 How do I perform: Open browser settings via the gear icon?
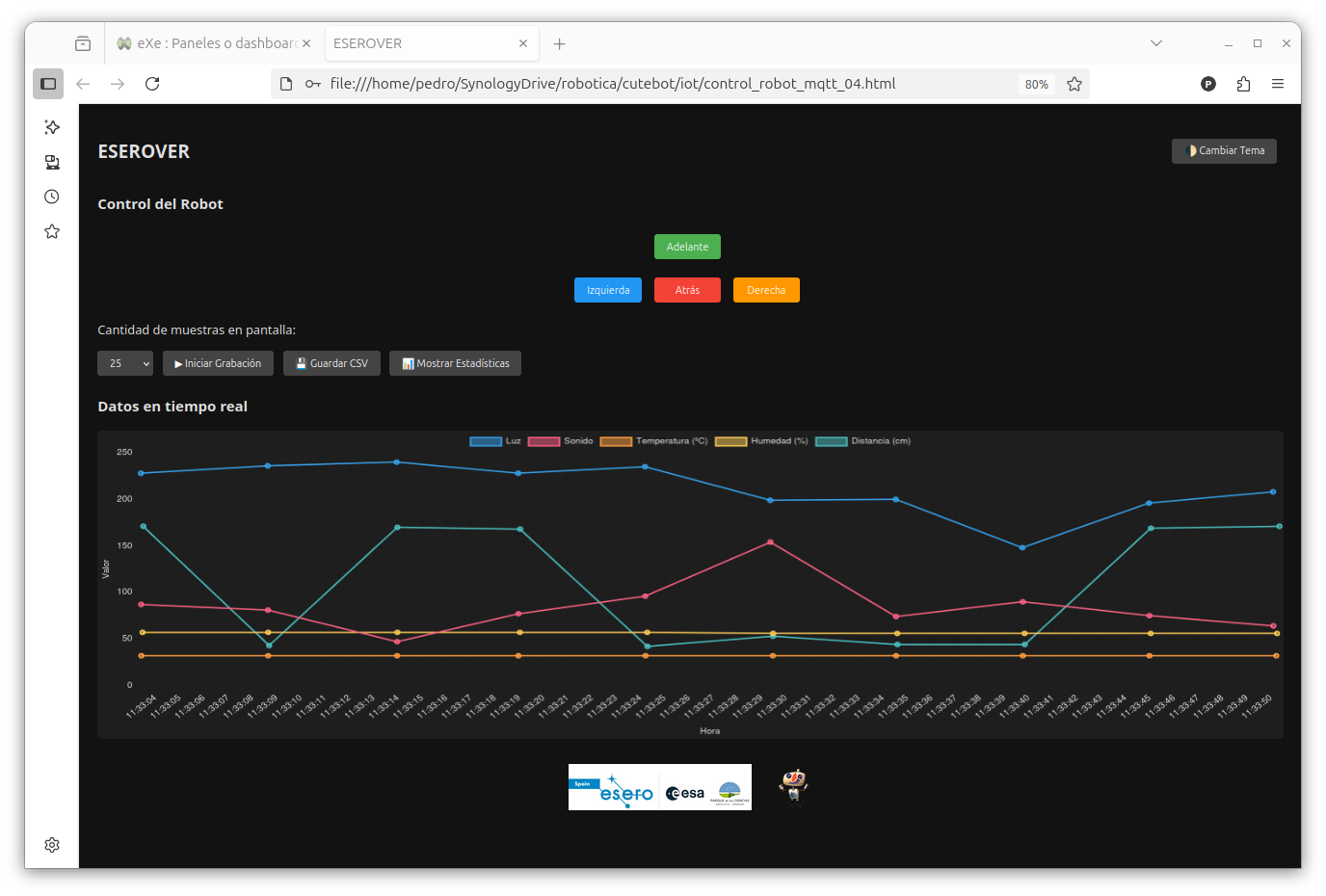click(51, 844)
